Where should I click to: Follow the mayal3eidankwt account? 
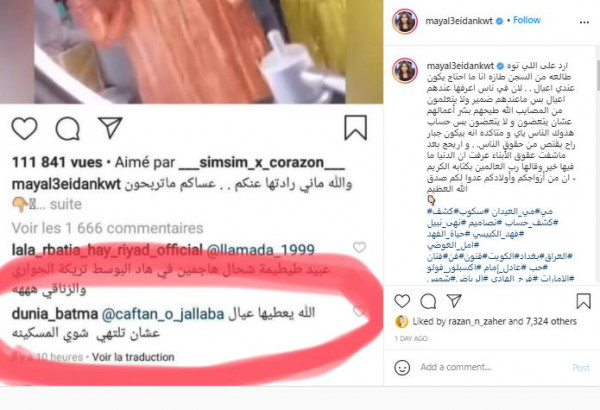(x=527, y=20)
